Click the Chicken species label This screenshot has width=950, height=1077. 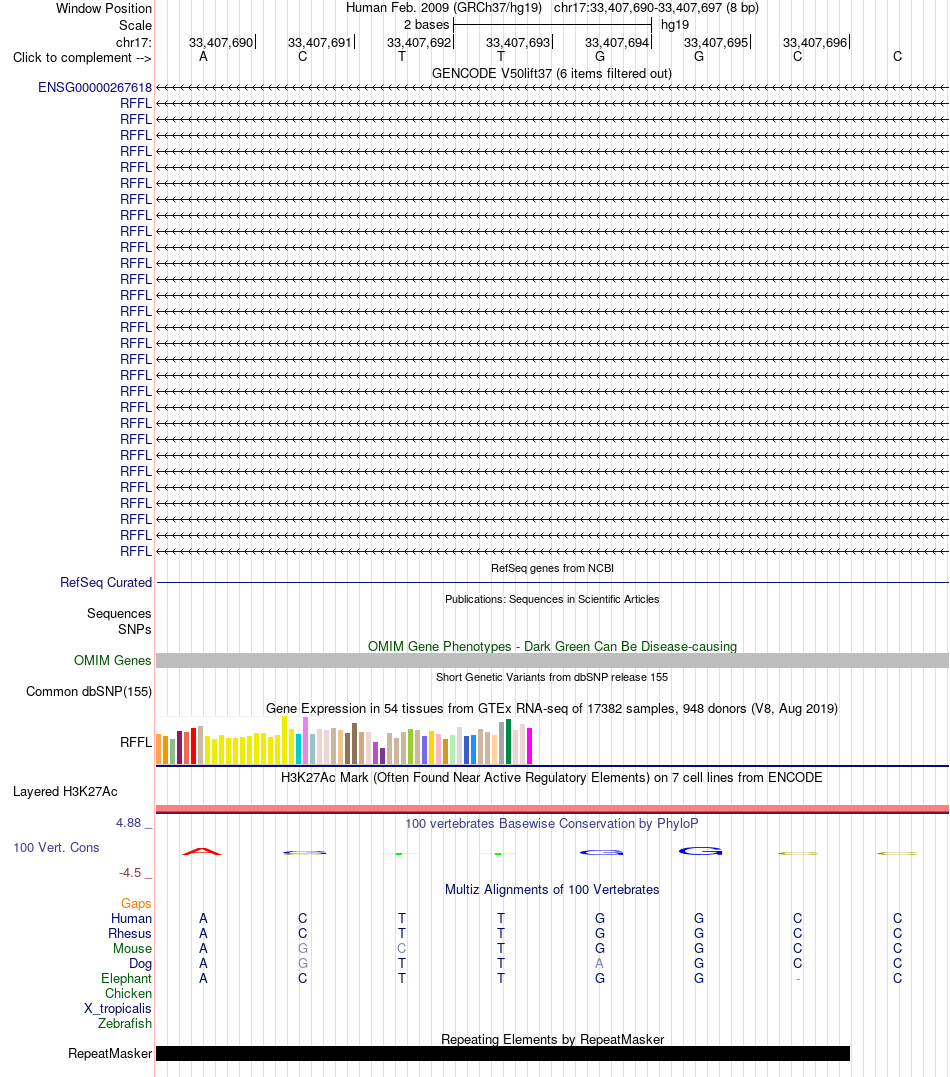128,994
